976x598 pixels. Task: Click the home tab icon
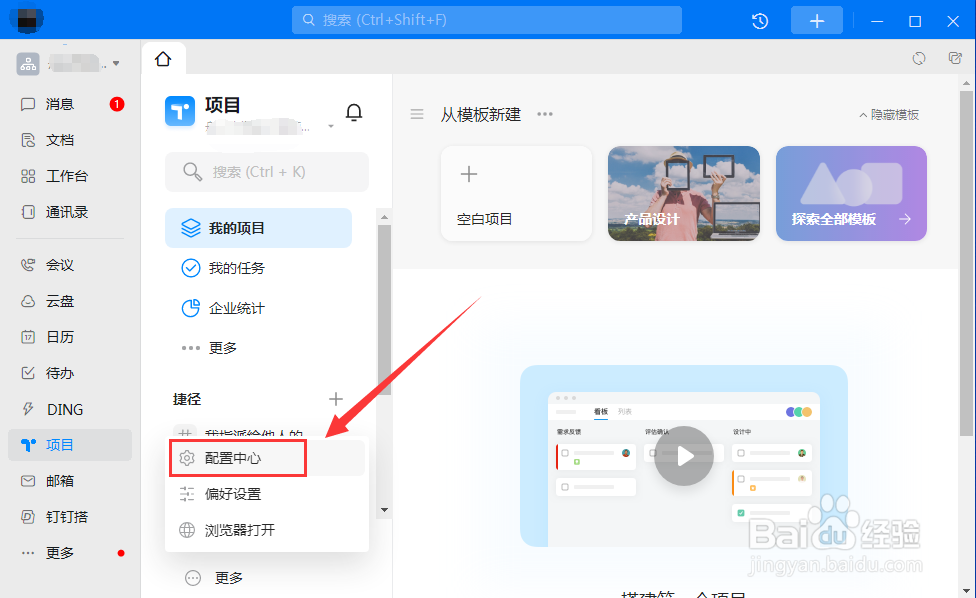(x=163, y=58)
